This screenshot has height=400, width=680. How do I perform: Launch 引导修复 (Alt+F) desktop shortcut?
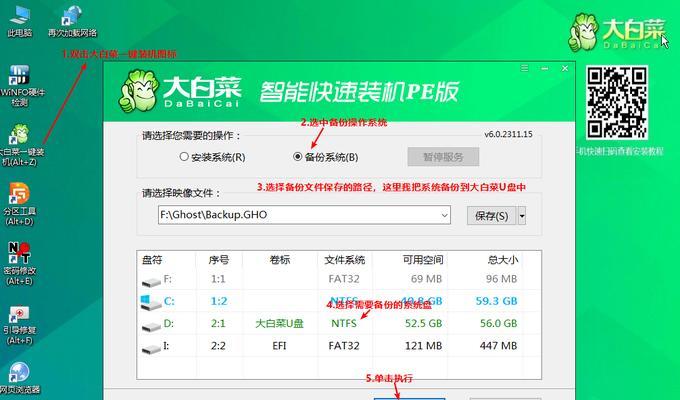click(x=20, y=323)
